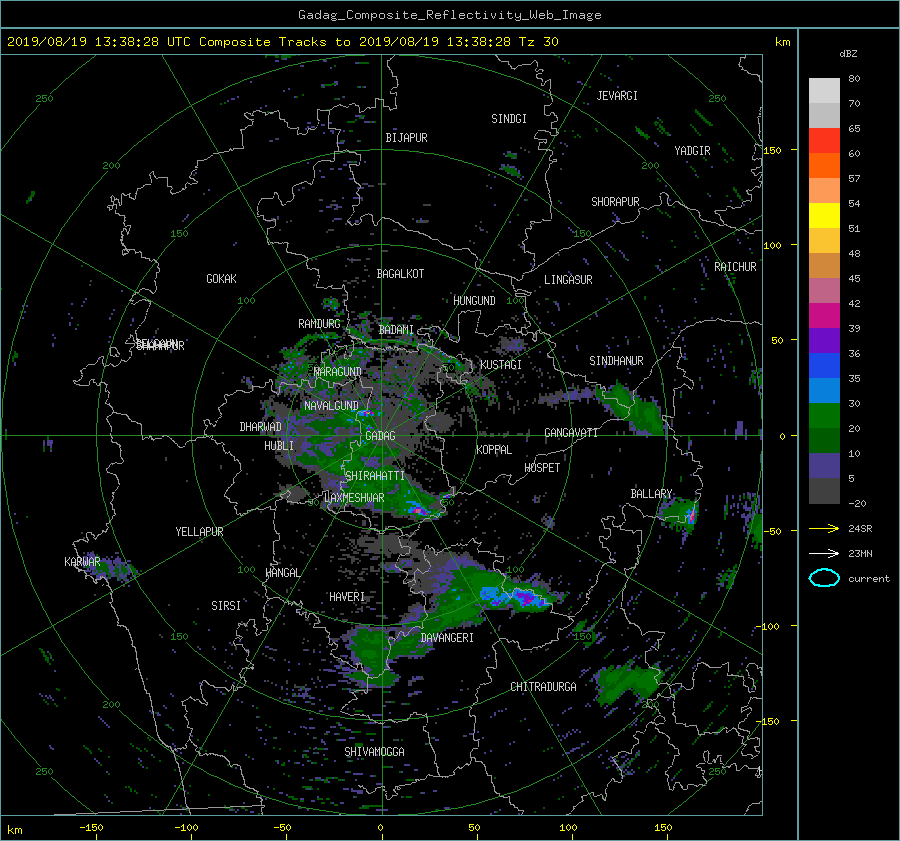Click the SIRSI city label
The image size is (900, 841).
[226, 606]
